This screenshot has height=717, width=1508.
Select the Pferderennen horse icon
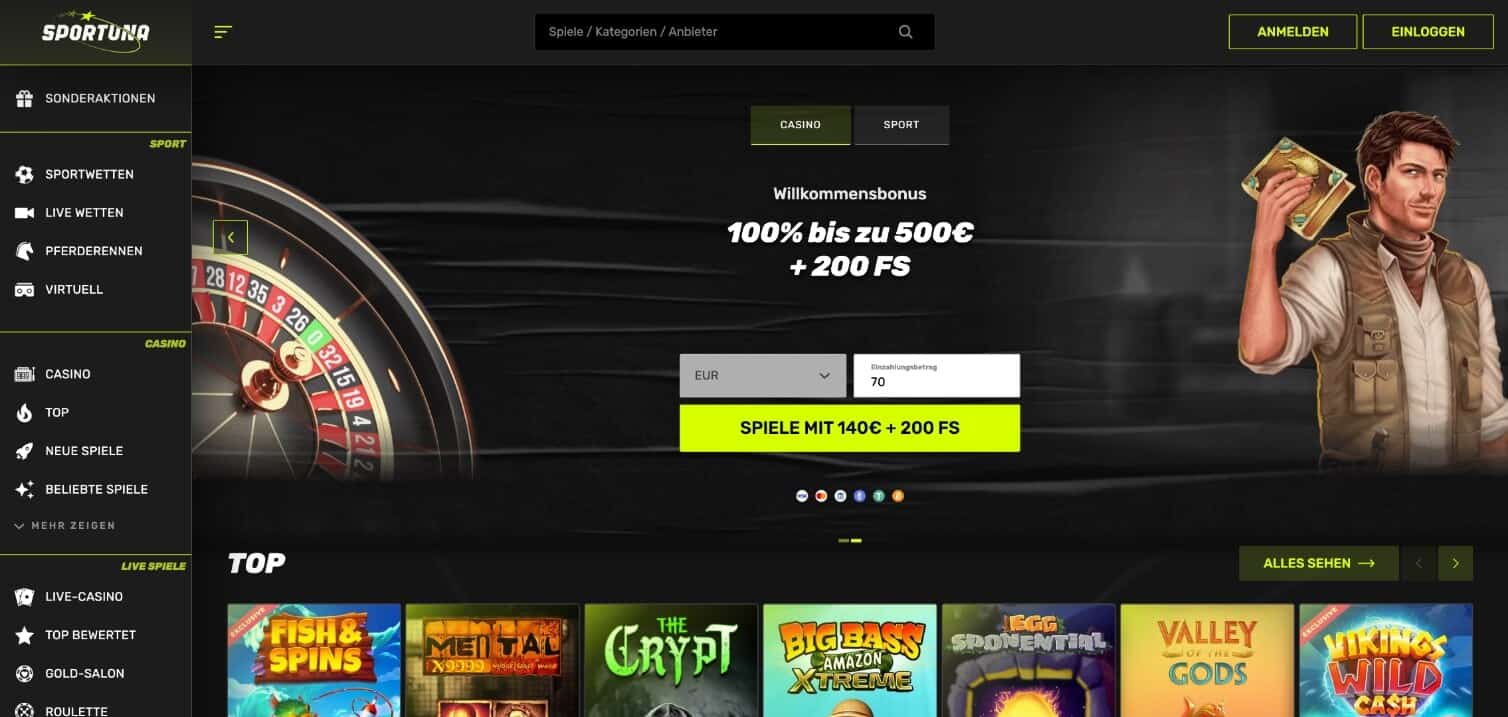coord(24,251)
